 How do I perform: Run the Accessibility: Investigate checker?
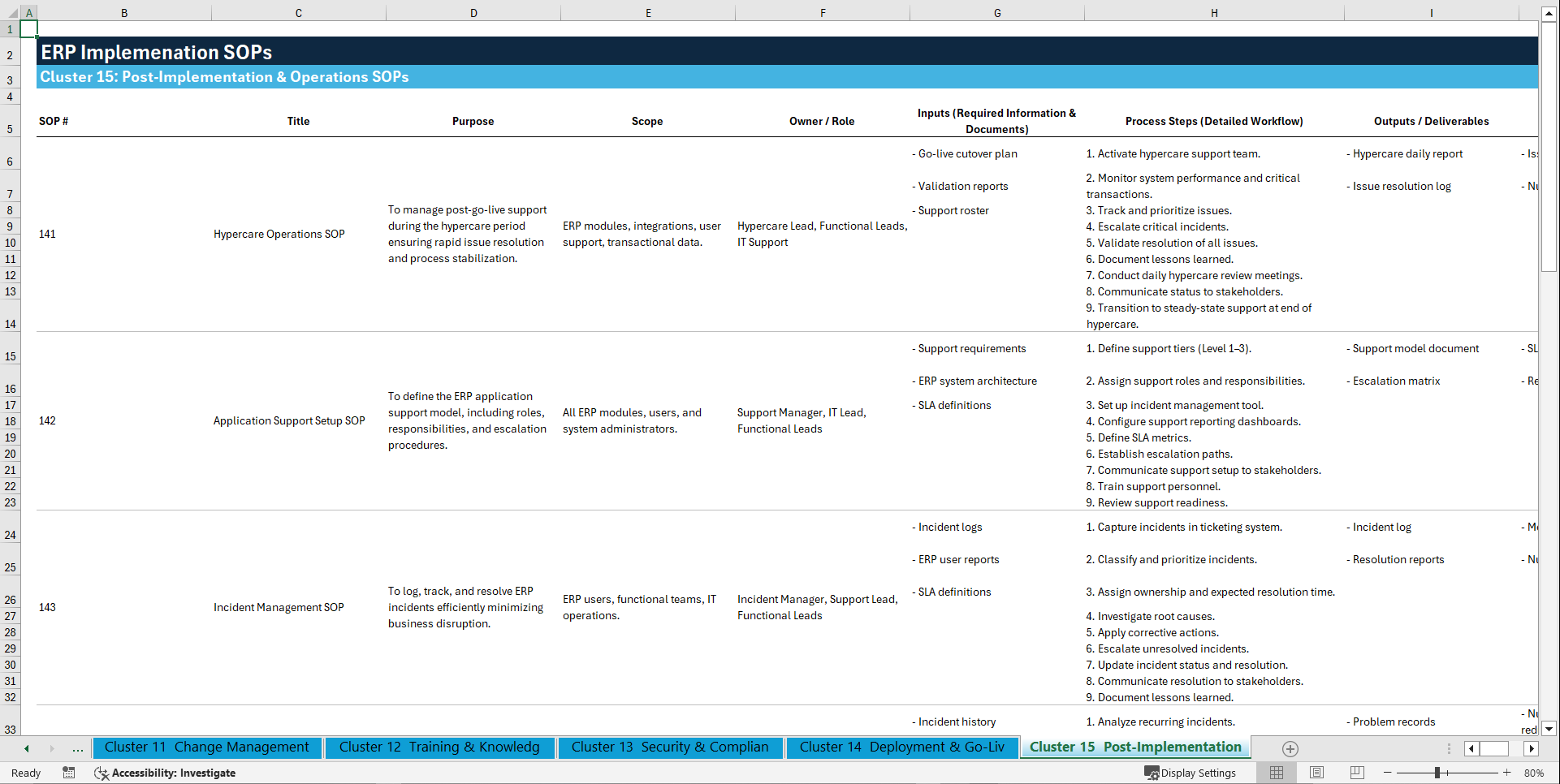[165, 773]
